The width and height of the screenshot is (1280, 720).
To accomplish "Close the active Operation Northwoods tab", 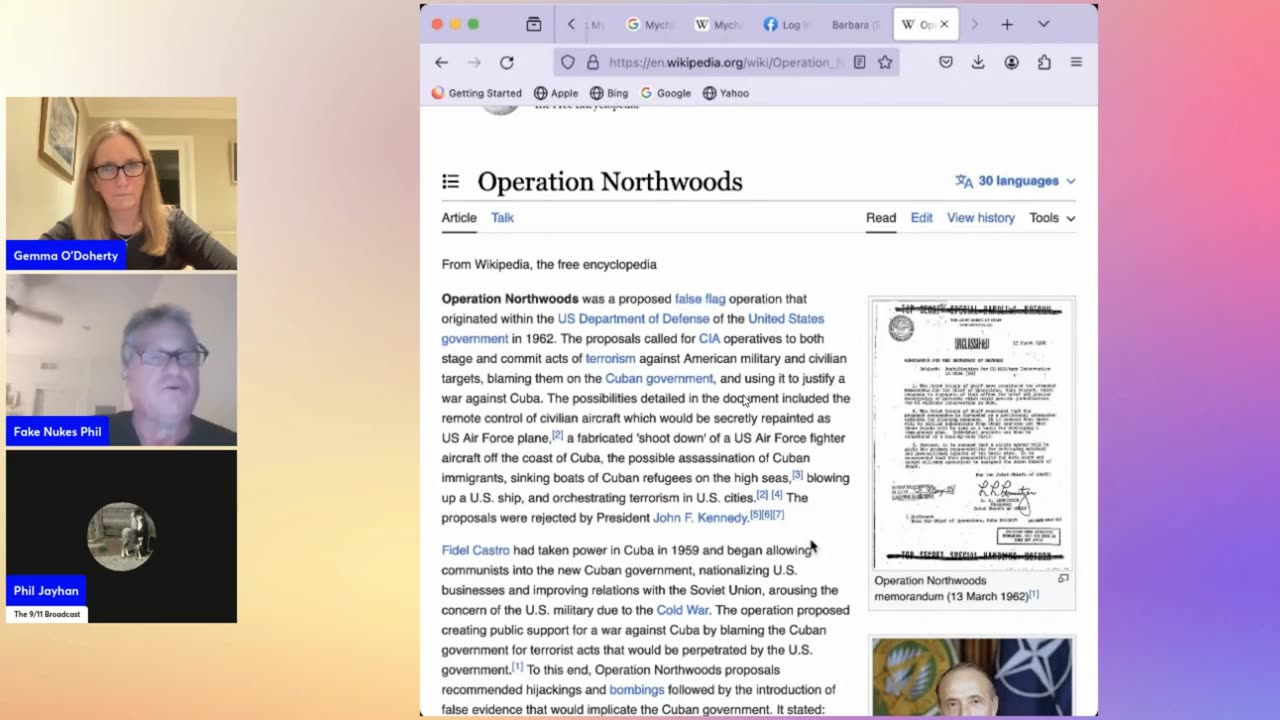I will click(x=944, y=24).
